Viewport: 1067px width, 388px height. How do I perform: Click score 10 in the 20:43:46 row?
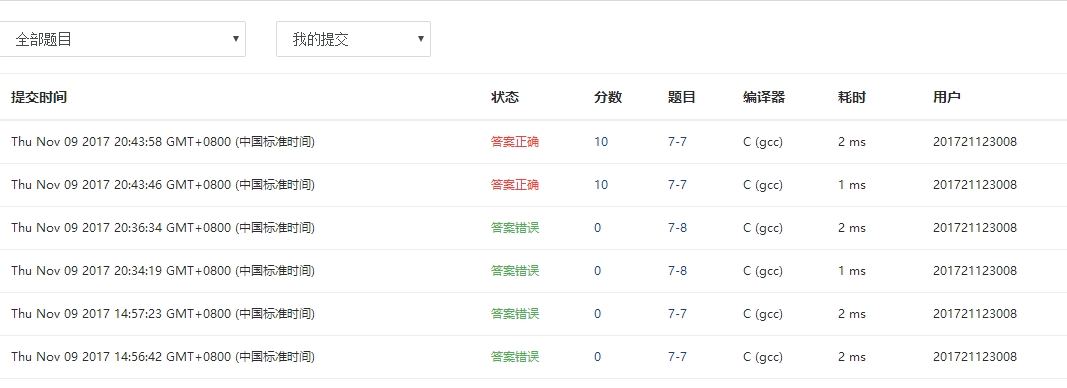pos(601,184)
